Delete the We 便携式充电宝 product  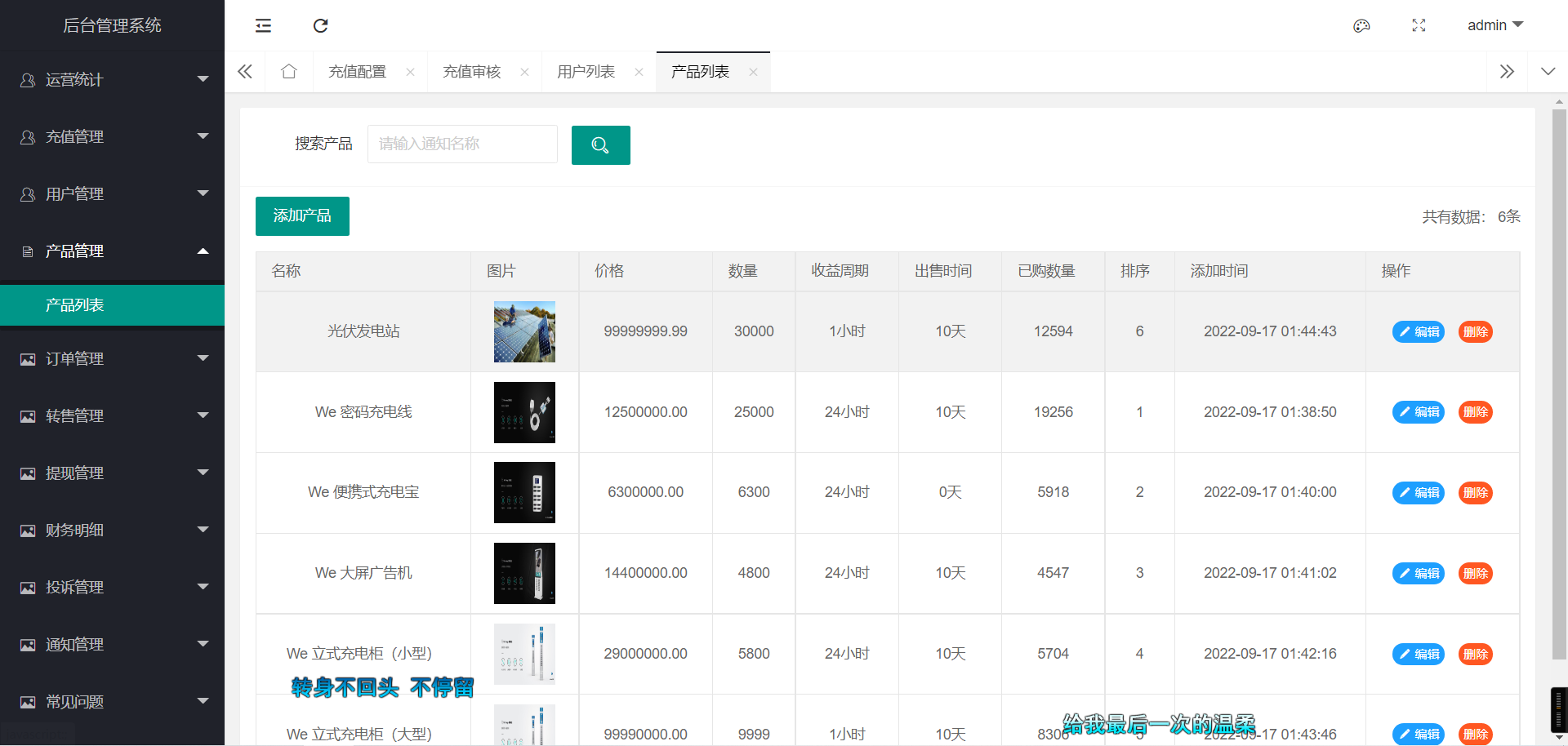1476,493
